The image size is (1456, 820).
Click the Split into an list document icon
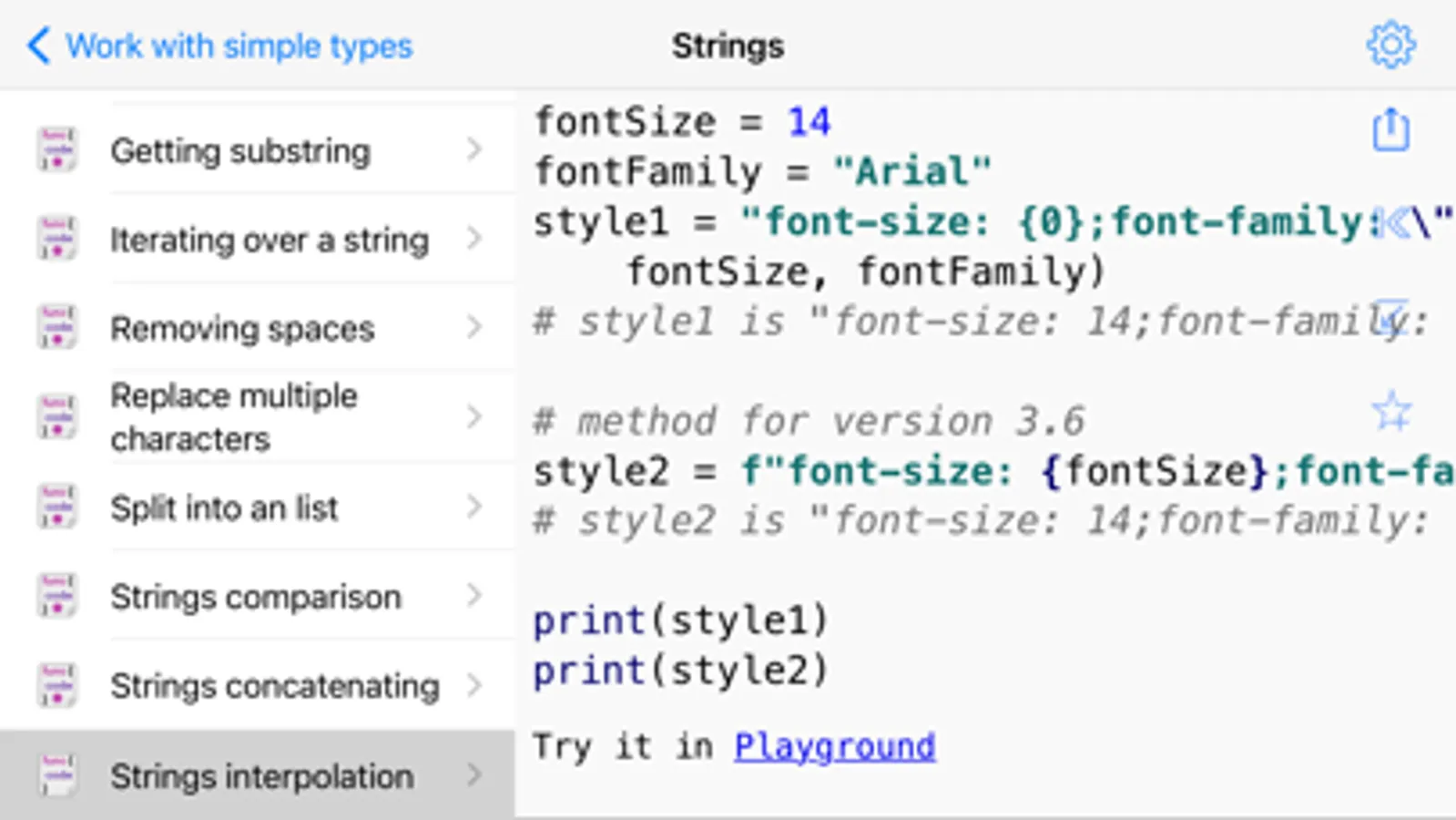point(56,507)
